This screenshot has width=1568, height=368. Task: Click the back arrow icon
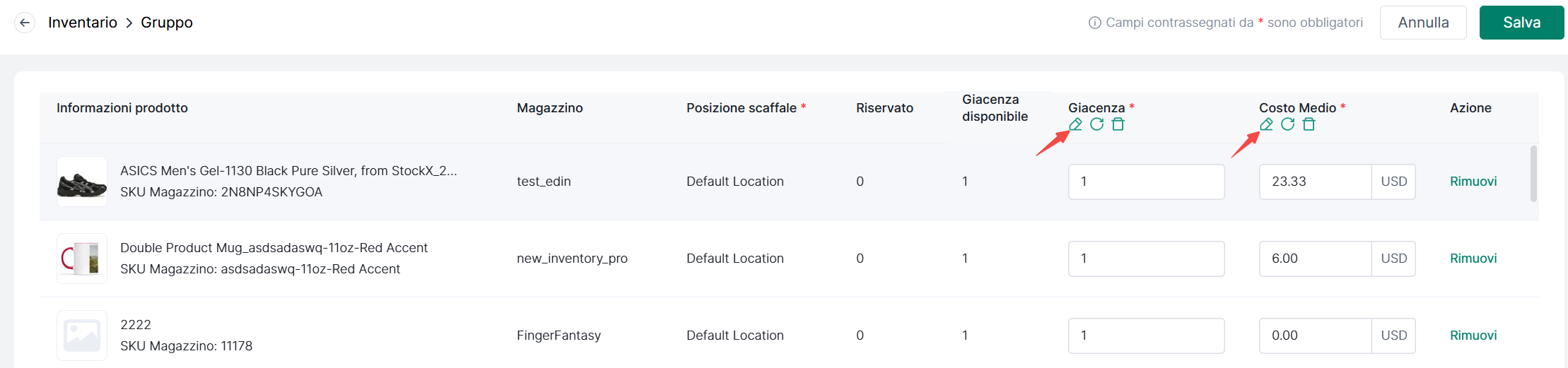(x=25, y=23)
